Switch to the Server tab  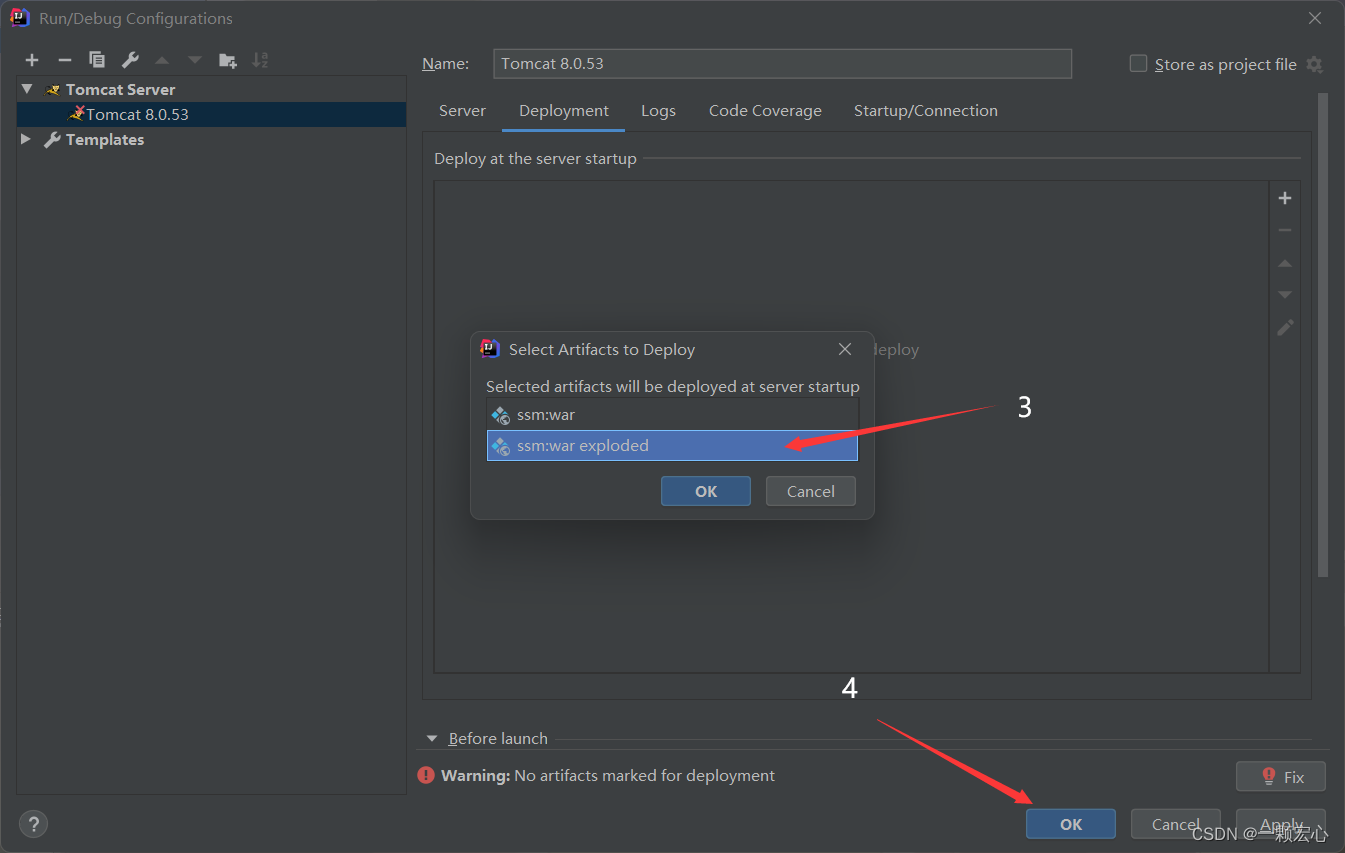[x=462, y=111]
